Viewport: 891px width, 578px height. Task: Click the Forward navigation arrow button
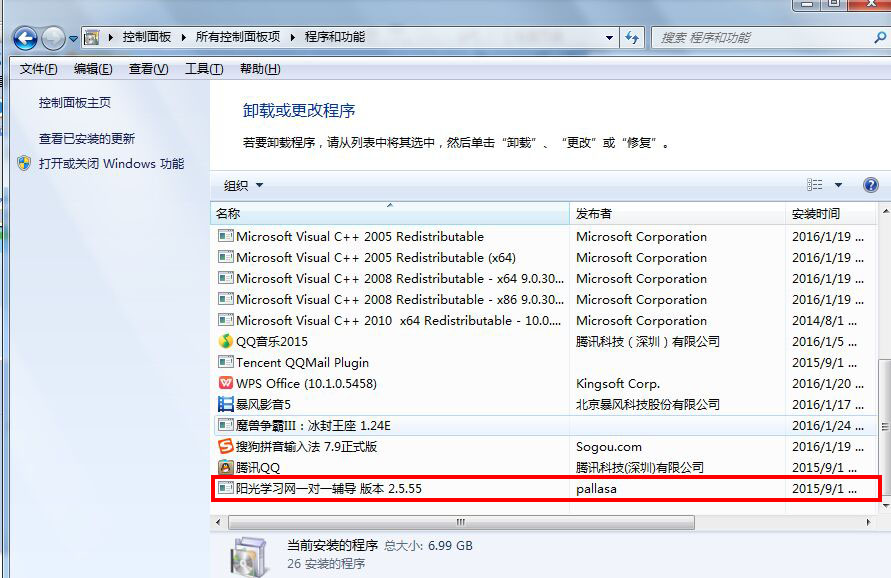(x=53, y=39)
